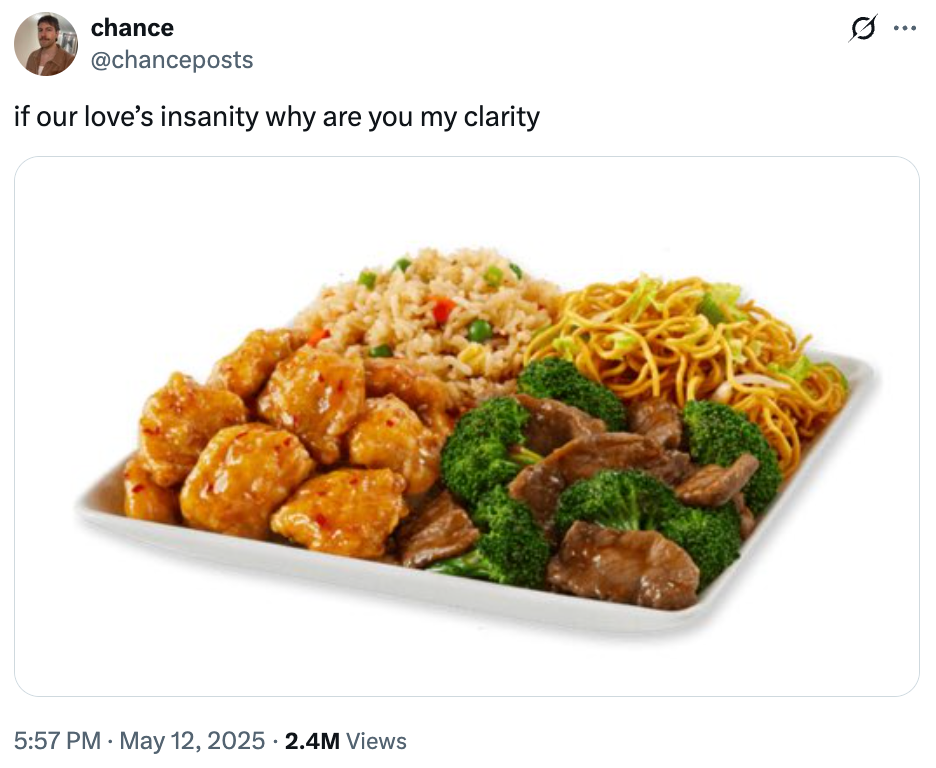Open Grok's explain dropdown for the tweet
936x768 pixels.
864,28
